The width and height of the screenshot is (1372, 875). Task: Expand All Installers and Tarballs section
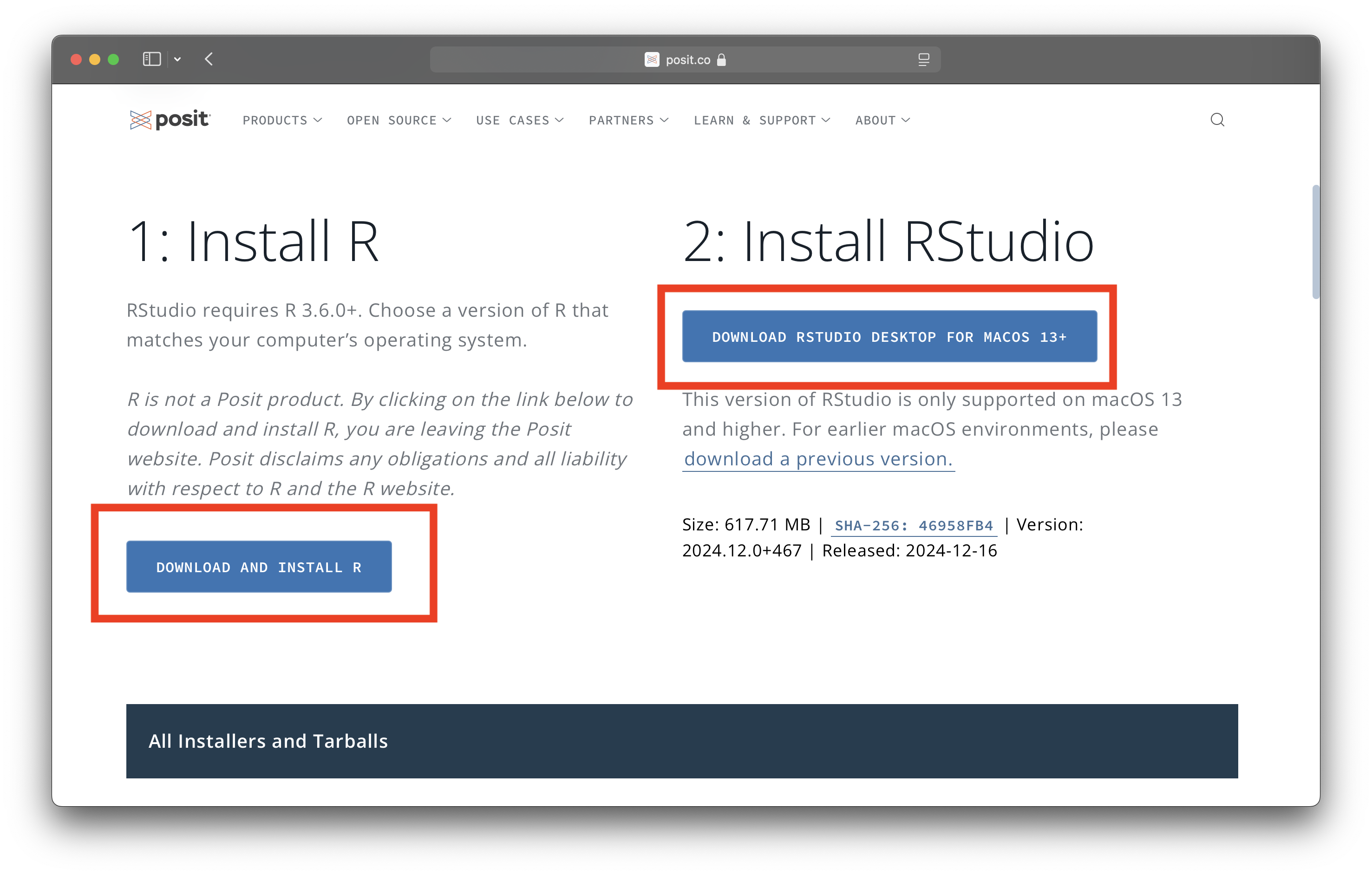(x=682, y=741)
